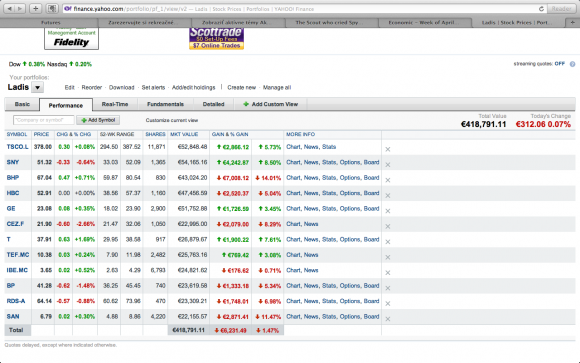Remove SNY row with its X icon
The height and width of the screenshot is (363, 580).
388,165
